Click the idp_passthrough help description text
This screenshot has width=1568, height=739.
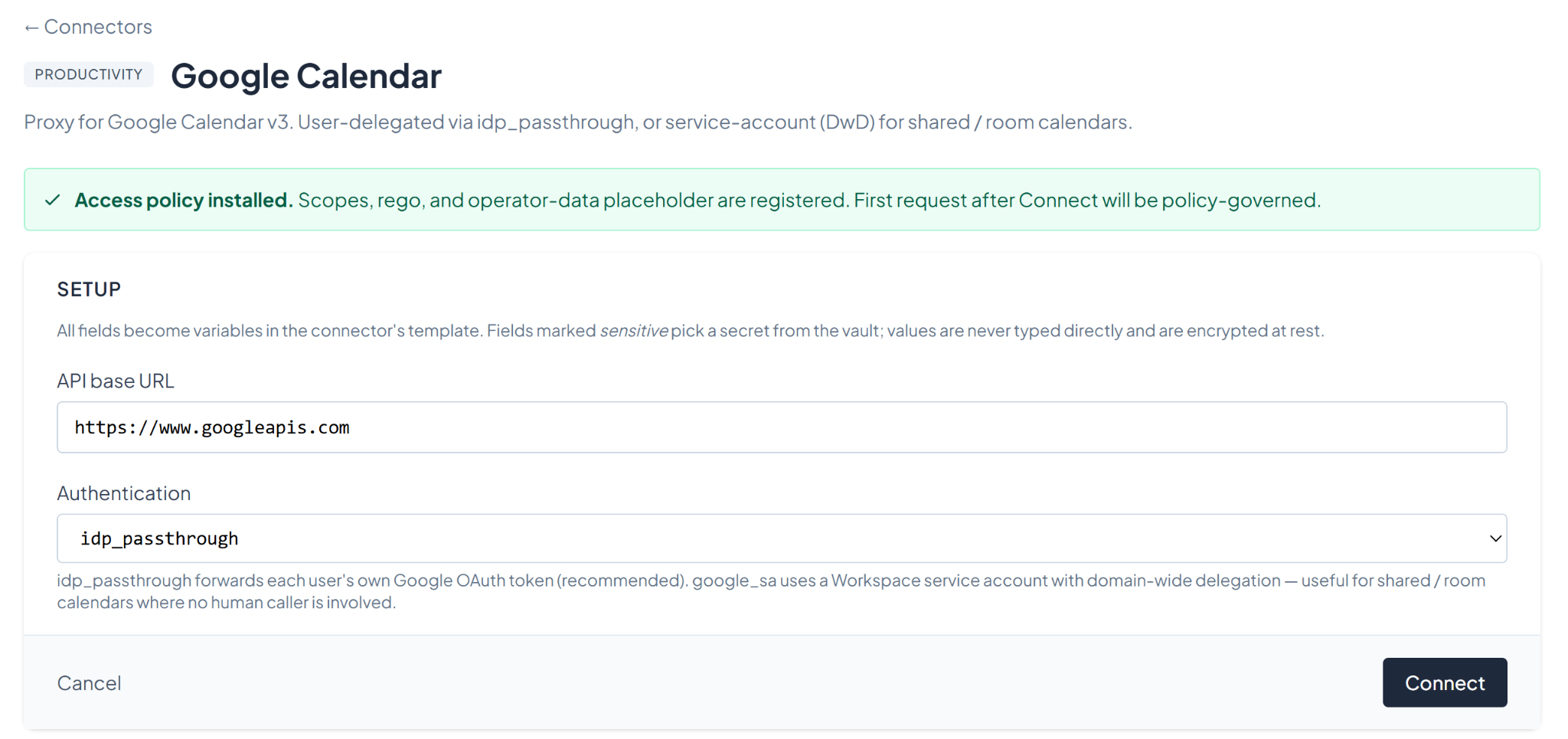coord(771,591)
